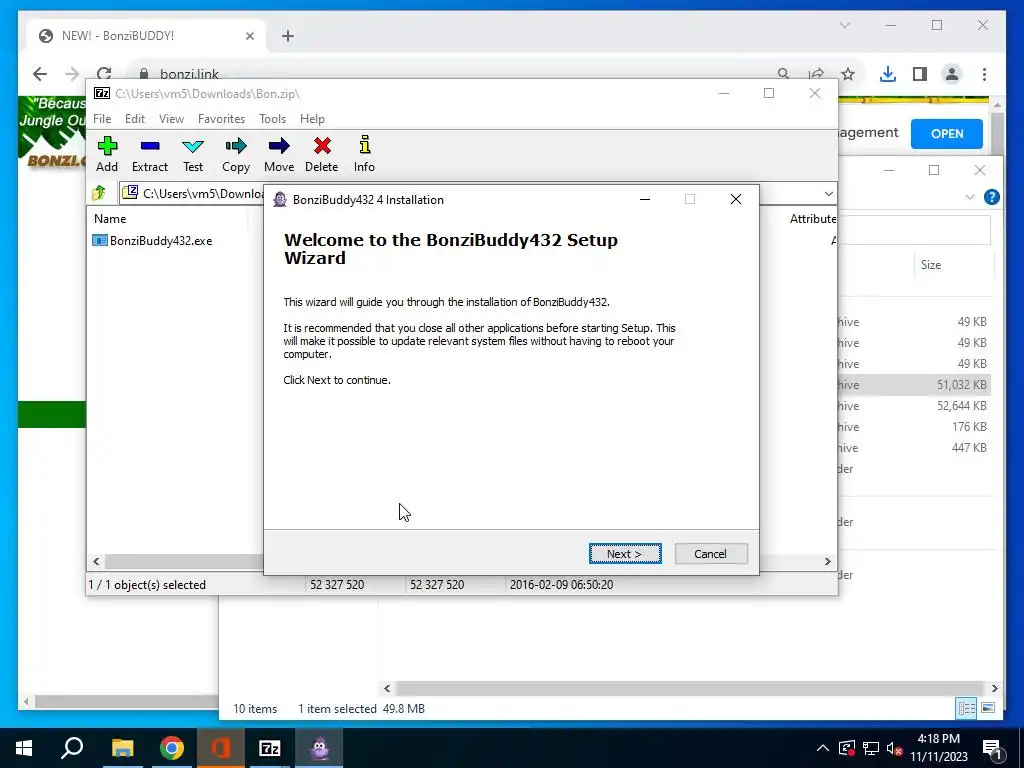The height and width of the screenshot is (768, 1024).
Task: Switch to Chrome from the taskbar
Action: (172, 748)
